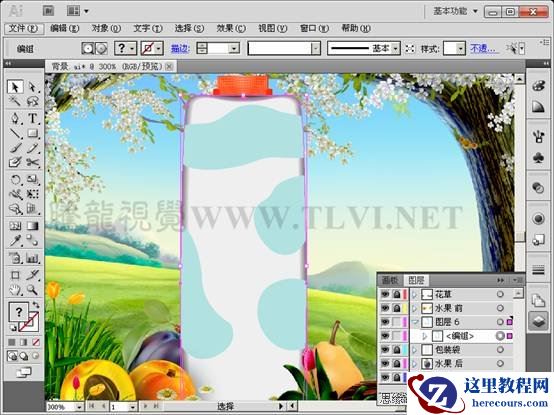Select the Scale tool

pyautogui.click(x=32, y=179)
